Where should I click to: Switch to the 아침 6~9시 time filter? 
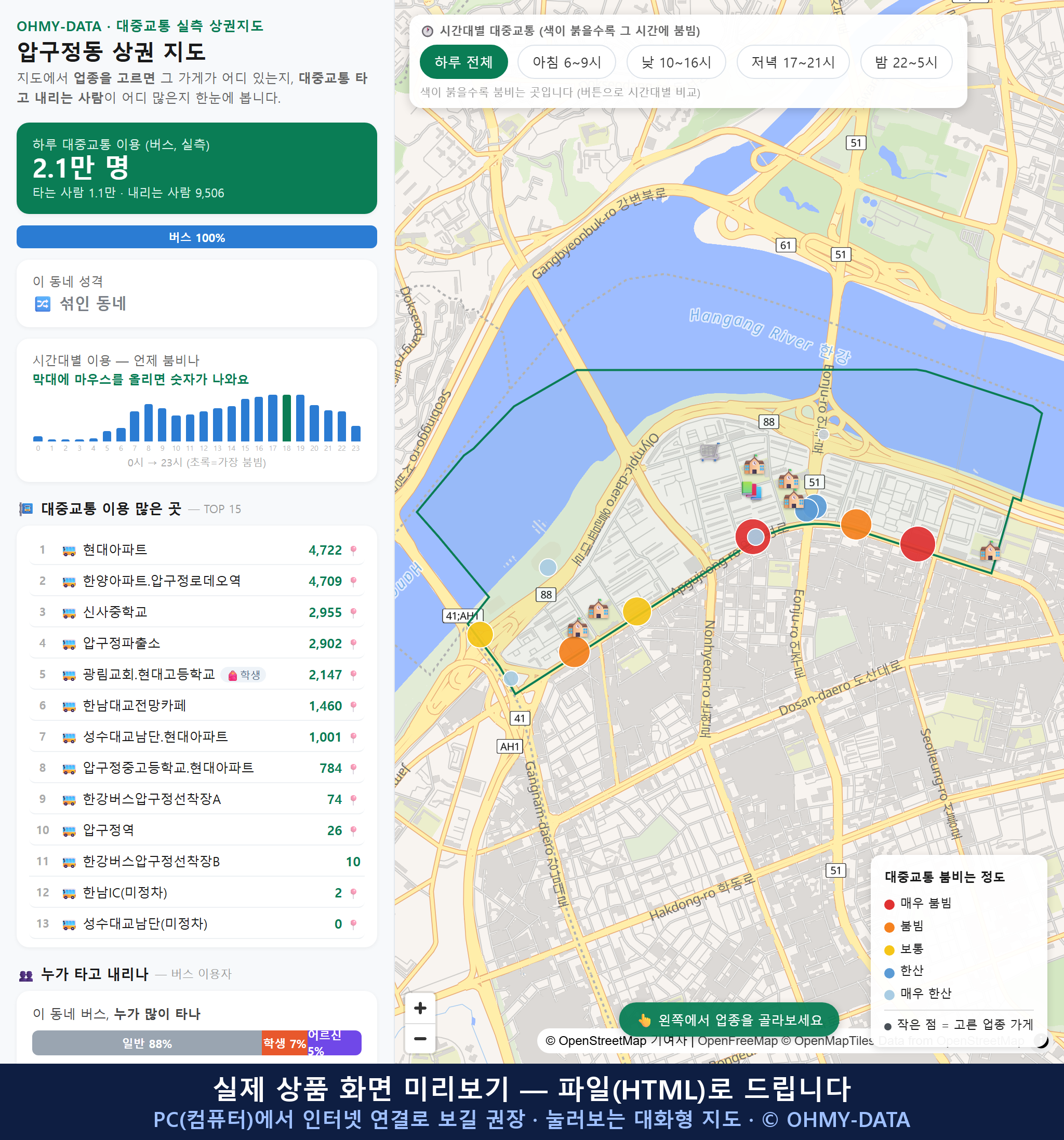(x=567, y=62)
